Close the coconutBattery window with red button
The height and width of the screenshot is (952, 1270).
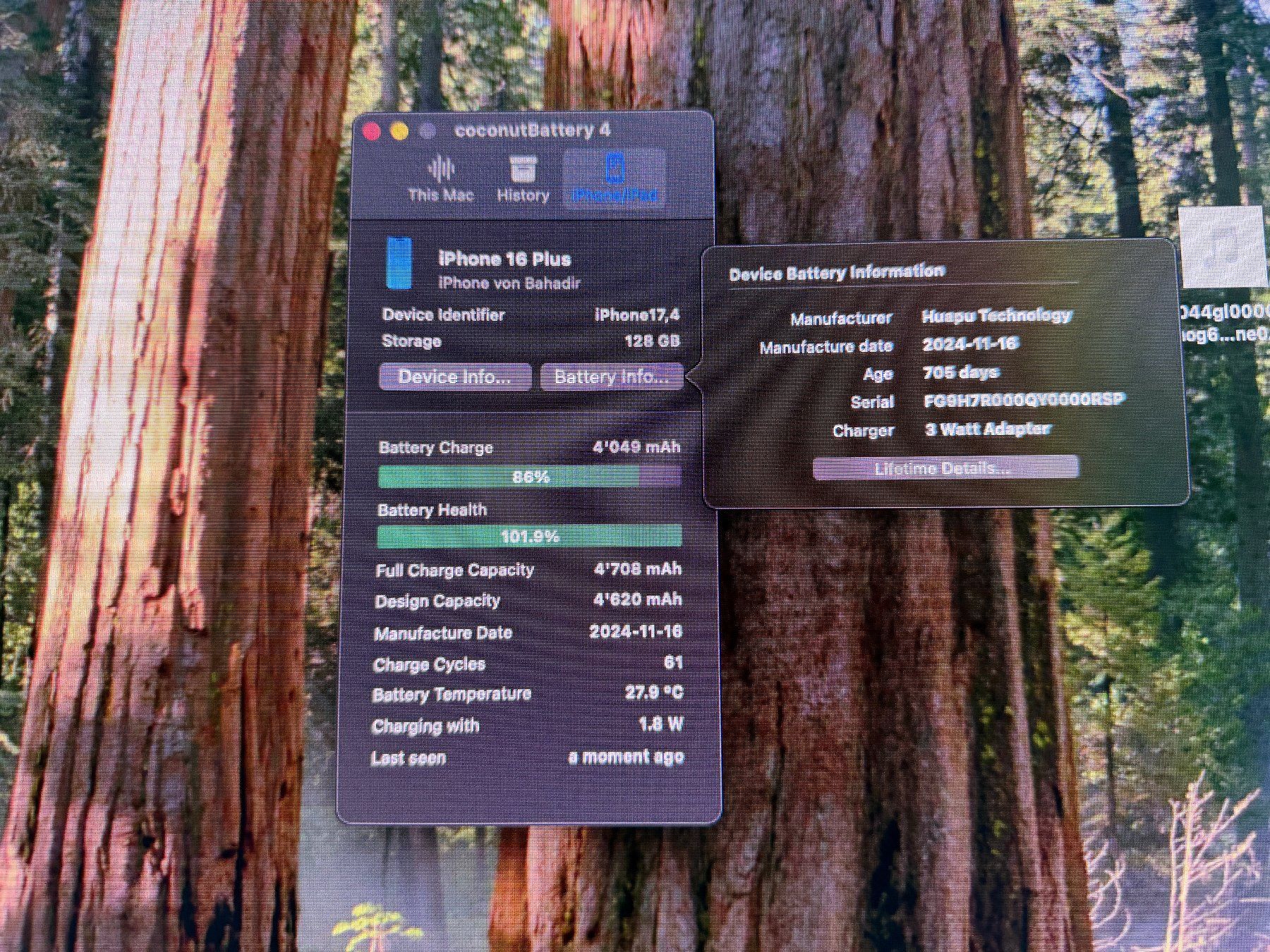(372, 131)
